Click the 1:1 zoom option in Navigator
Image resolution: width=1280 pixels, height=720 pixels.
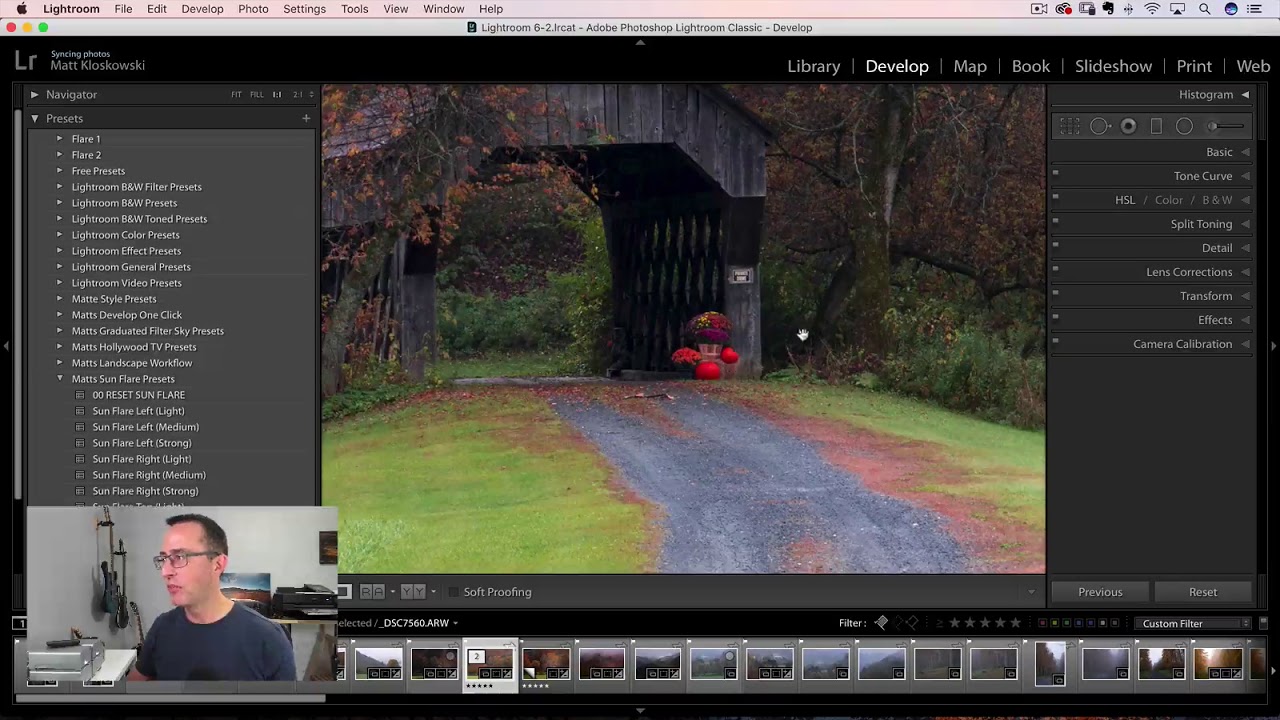coord(277,94)
